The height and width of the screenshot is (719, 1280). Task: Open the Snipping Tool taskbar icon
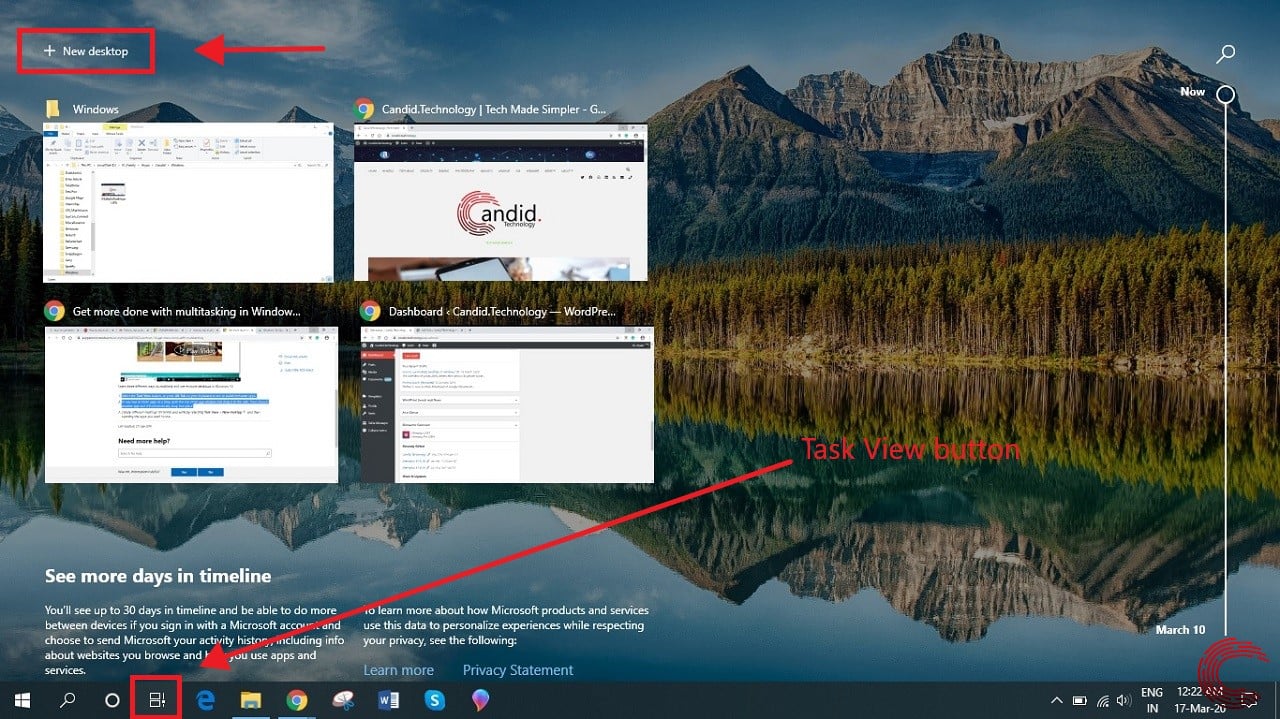tap(343, 701)
